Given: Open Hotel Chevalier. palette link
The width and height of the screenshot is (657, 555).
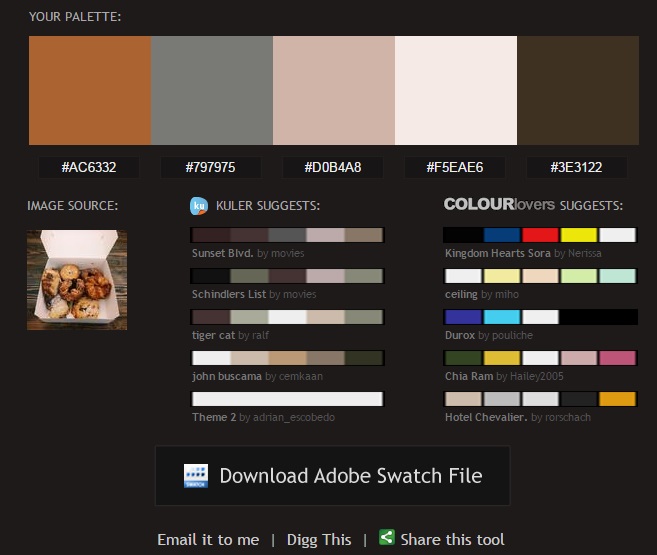Looking at the screenshot, I should coord(486,417).
